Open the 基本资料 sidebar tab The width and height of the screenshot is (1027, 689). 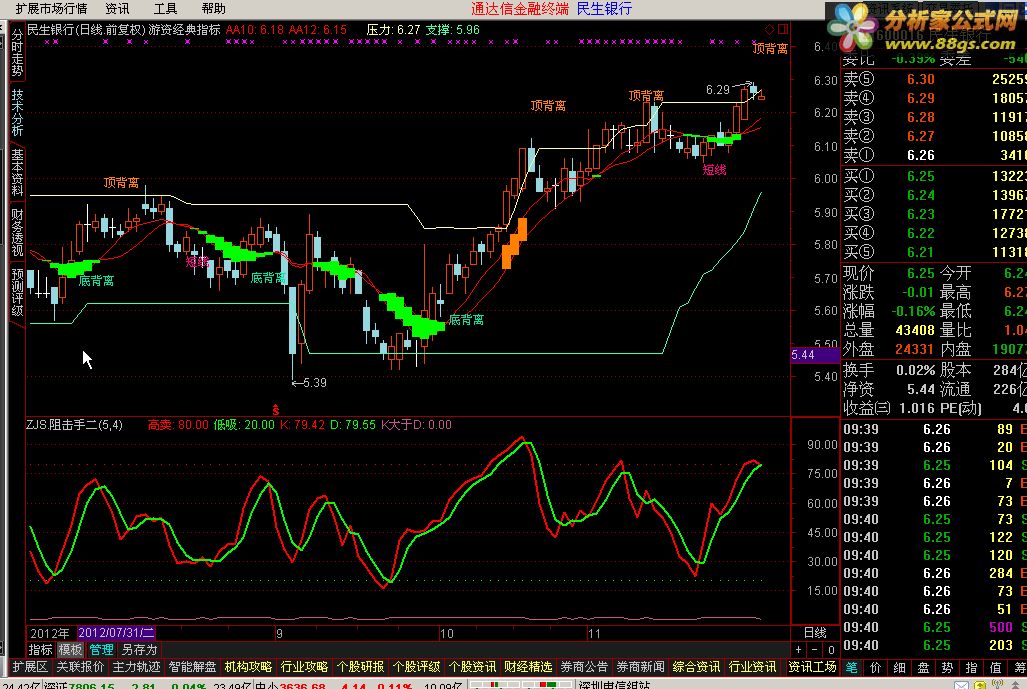pos(17,172)
